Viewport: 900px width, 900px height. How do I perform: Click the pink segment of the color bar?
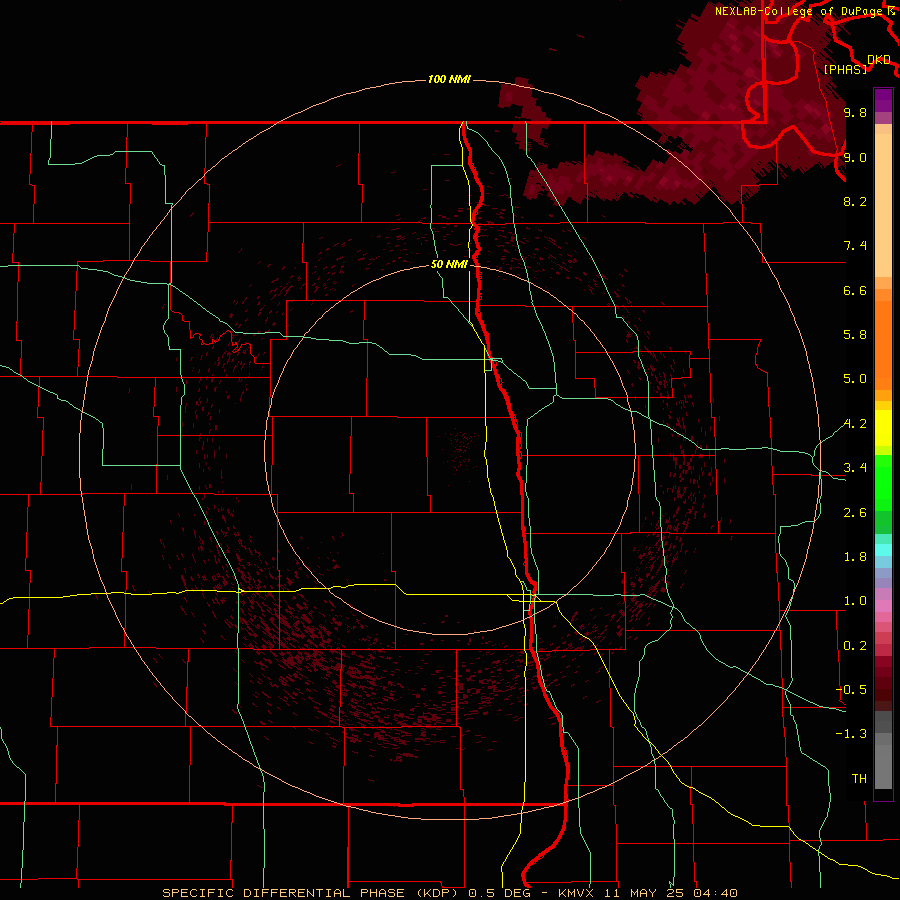[x=883, y=606]
